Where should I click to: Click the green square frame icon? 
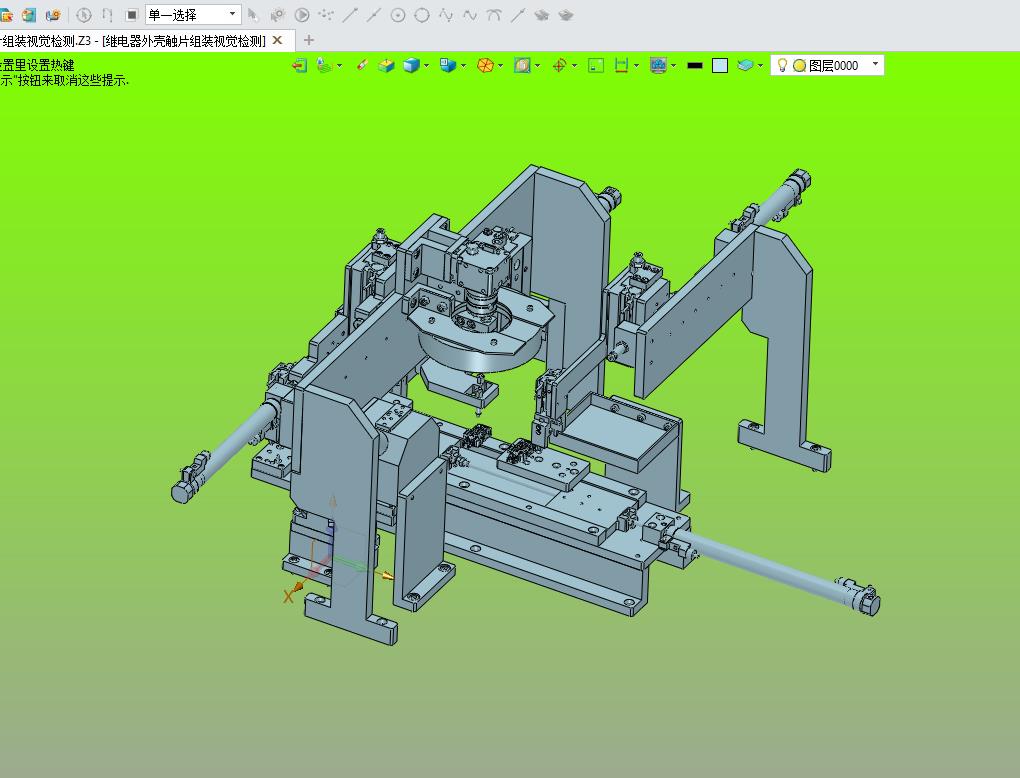pyautogui.click(x=596, y=65)
